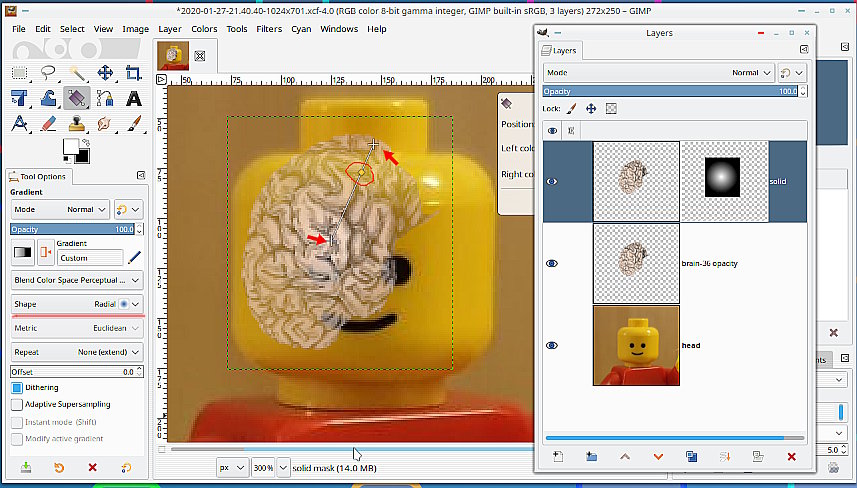
Task: Disable the Dithering checkbox
Action: [x=17, y=388]
